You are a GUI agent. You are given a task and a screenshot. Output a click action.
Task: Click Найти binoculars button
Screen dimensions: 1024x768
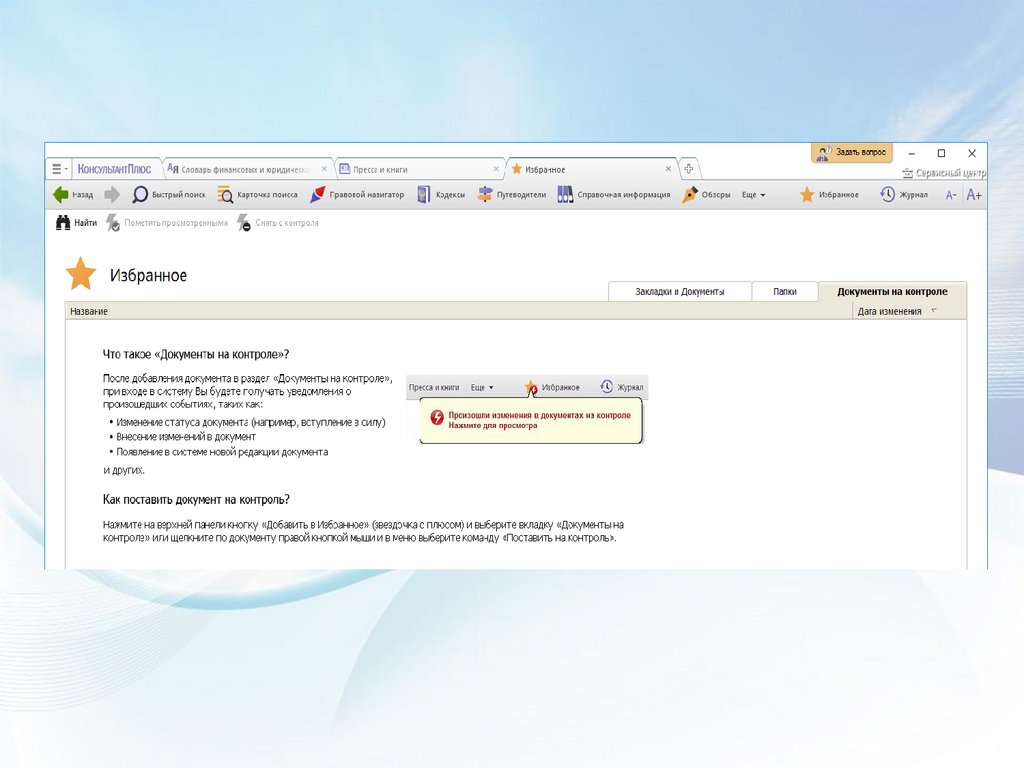[76, 223]
